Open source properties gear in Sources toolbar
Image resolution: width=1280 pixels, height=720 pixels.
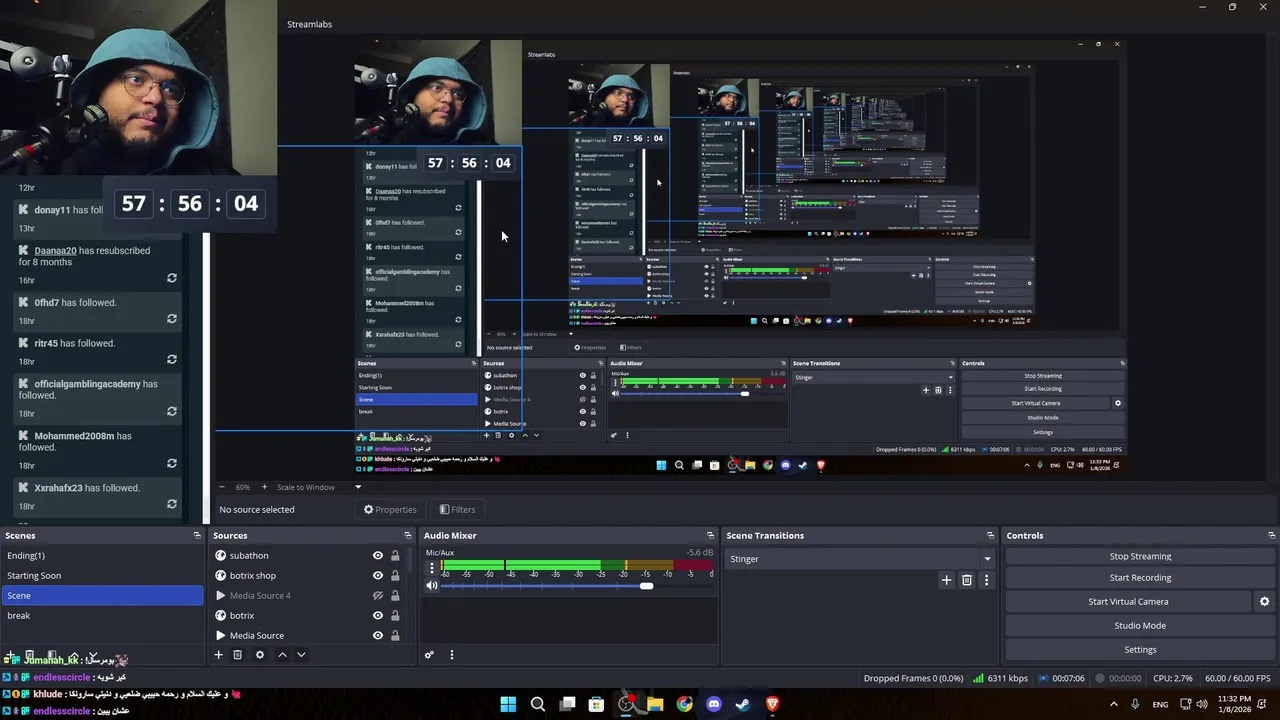[x=260, y=655]
